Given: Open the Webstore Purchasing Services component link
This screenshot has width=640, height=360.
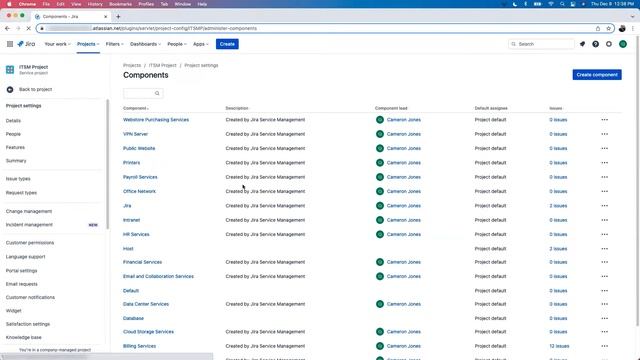Looking at the screenshot, I should click(x=156, y=120).
